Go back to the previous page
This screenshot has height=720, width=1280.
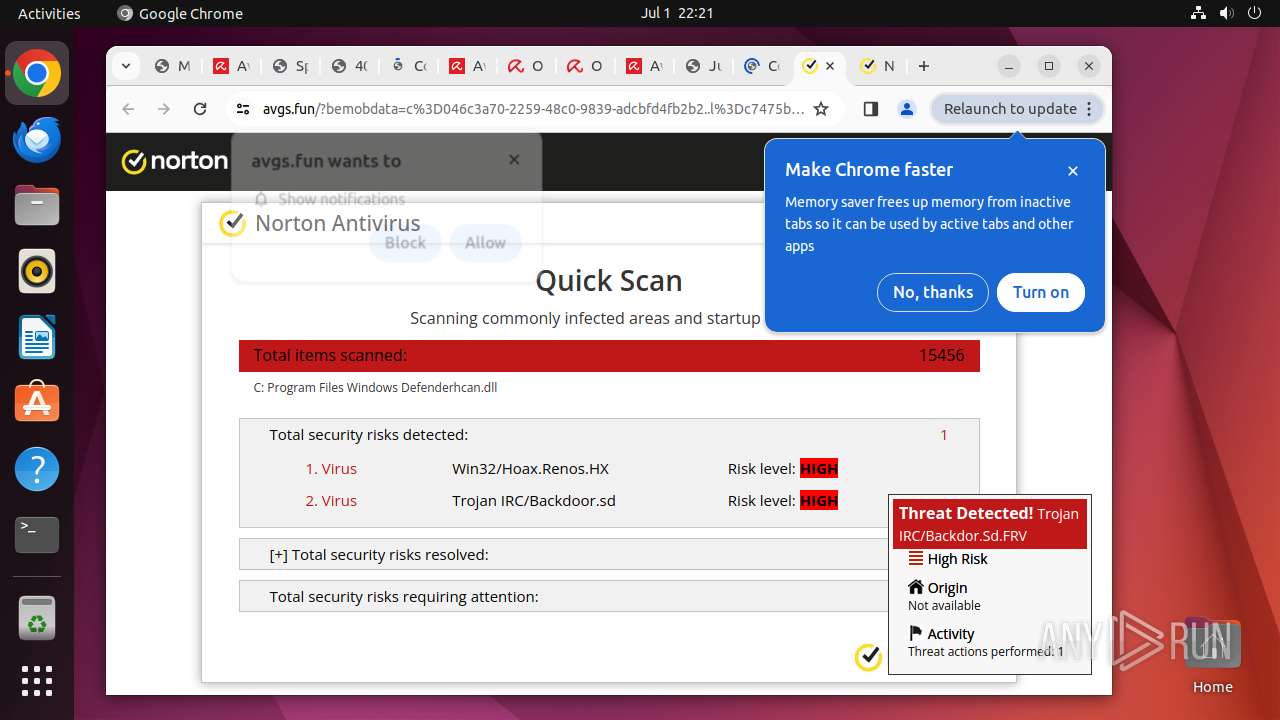[128, 109]
